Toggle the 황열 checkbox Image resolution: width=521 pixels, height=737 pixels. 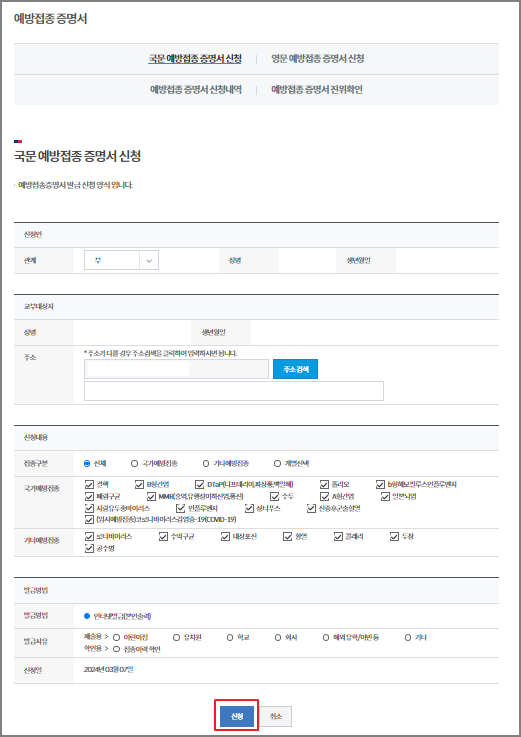click(x=287, y=536)
